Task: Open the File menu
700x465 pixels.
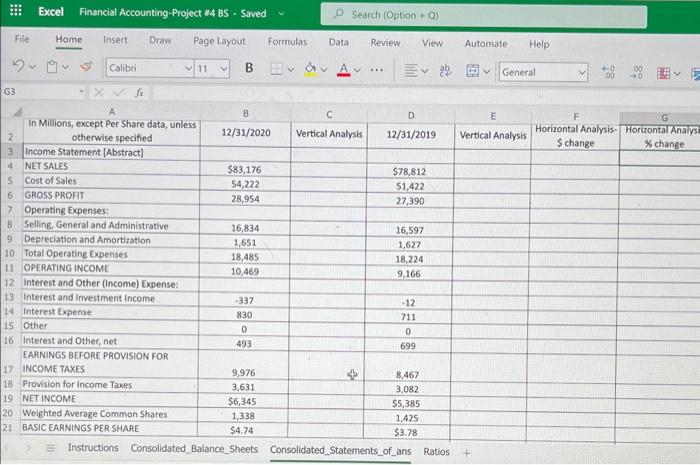Action: (22, 39)
